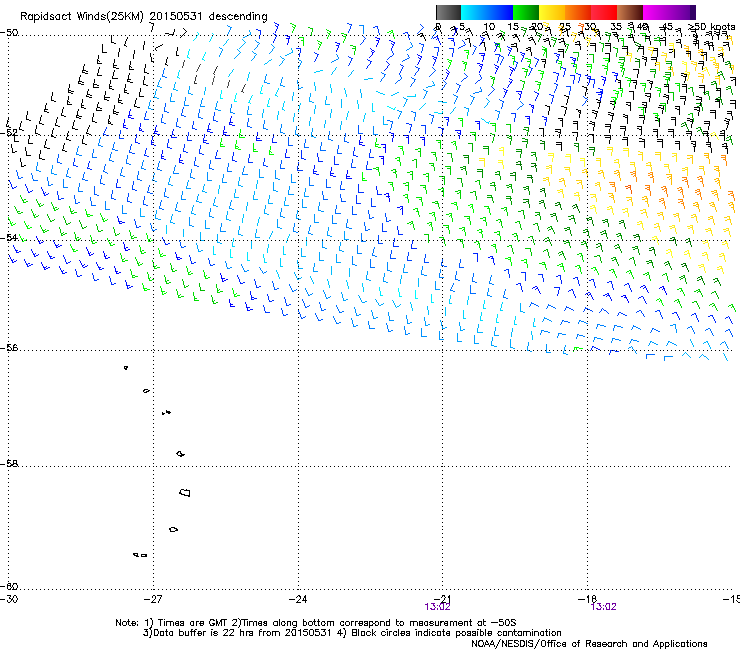Pick the brown 35-40 knots legend segment
This screenshot has height=650, width=740.
(630, 12)
